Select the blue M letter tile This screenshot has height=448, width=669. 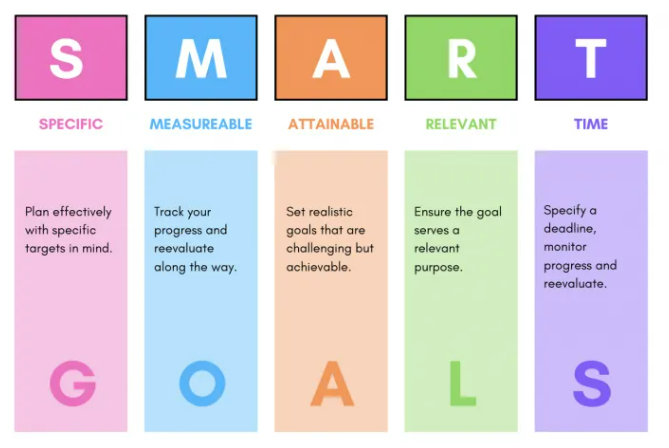pyautogui.click(x=201, y=58)
